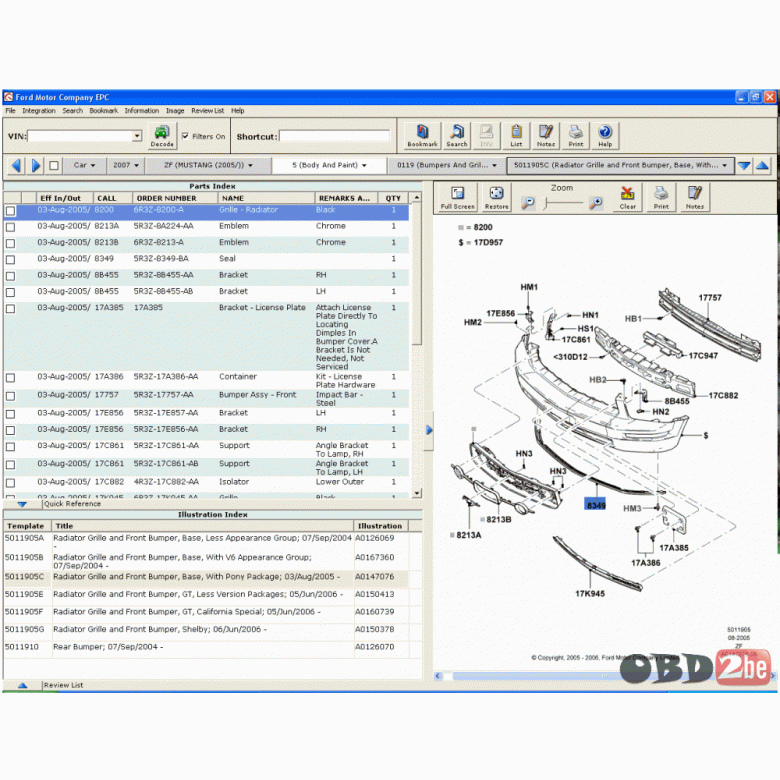Check the Grille - Radiator row checkbox
Screen dimensions: 780x780
click(x=10, y=211)
